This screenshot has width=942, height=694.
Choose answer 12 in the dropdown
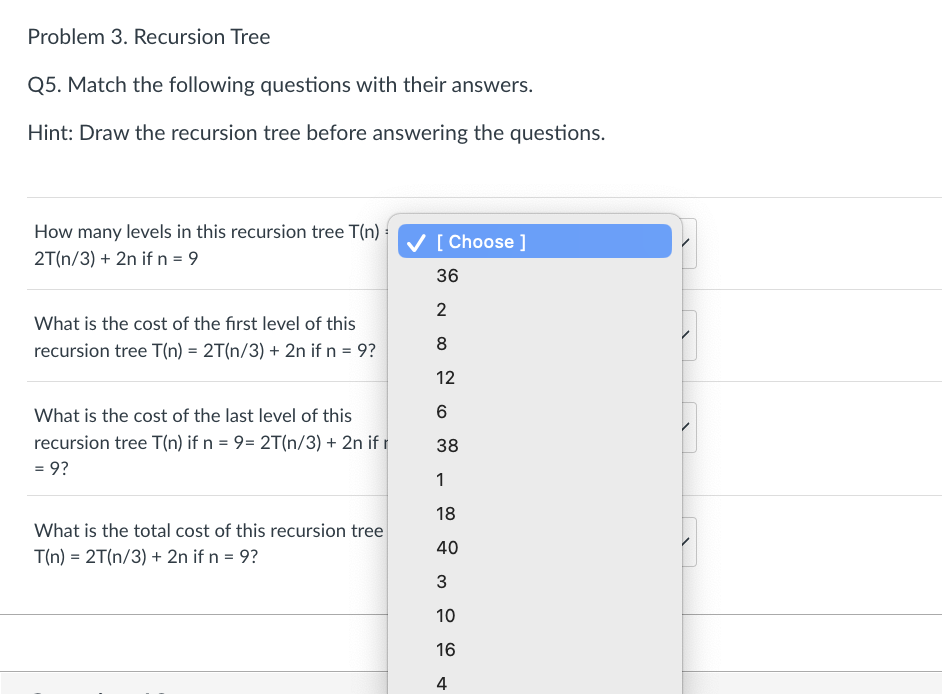tap(446, 378)
